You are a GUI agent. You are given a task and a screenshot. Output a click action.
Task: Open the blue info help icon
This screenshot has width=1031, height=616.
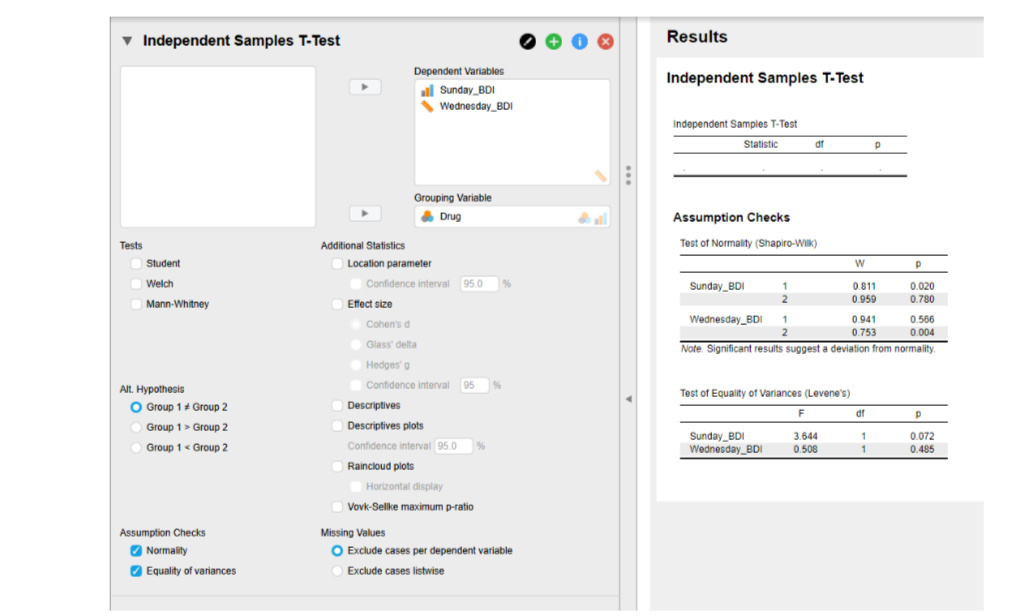pyautogui.click(x=579, y=41)
